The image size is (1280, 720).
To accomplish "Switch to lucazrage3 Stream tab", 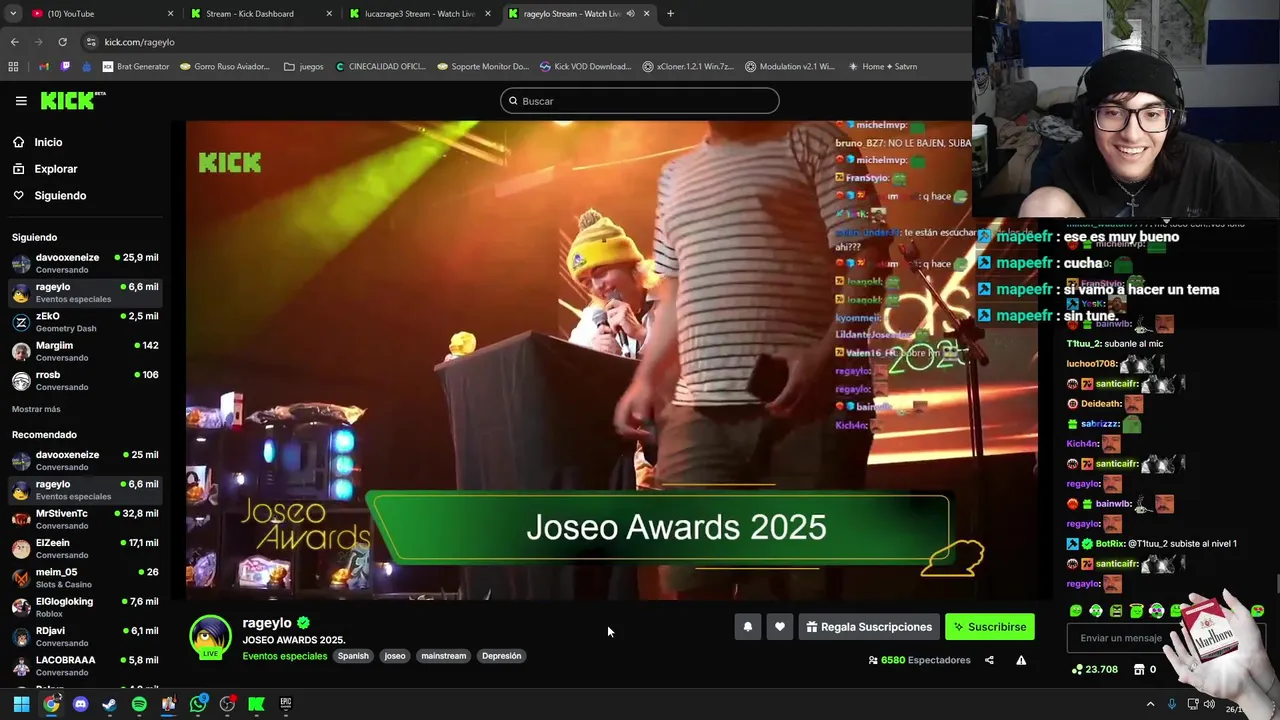I will [x=418, y=14].
